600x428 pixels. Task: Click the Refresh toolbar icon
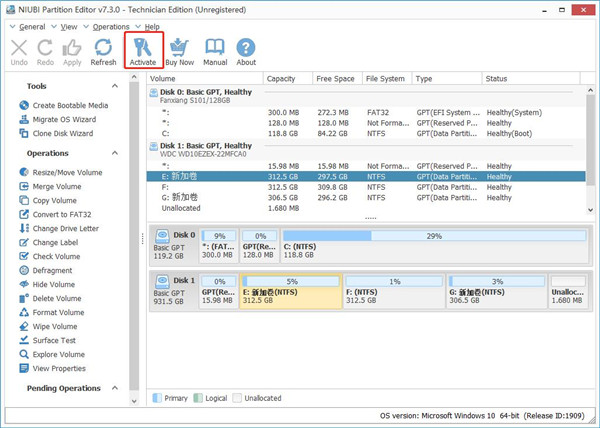[x=103, y=46]
